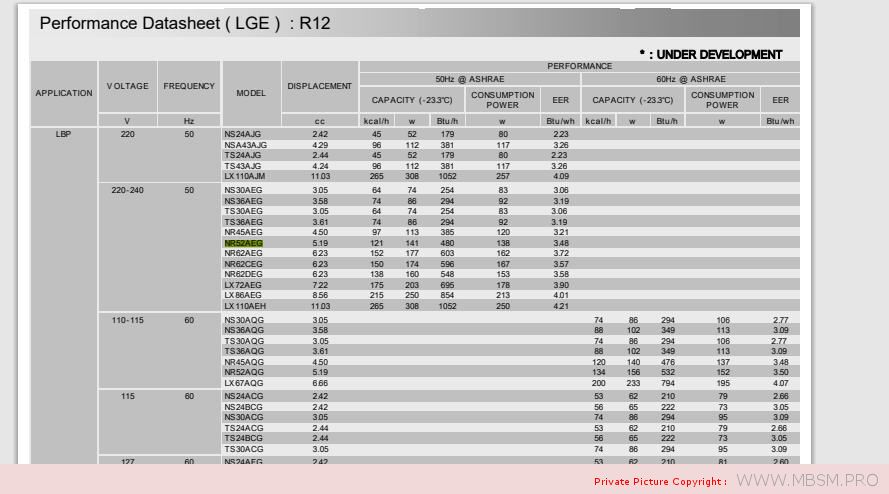Click the highlighted NR52AEG model cell

point(243,243)
